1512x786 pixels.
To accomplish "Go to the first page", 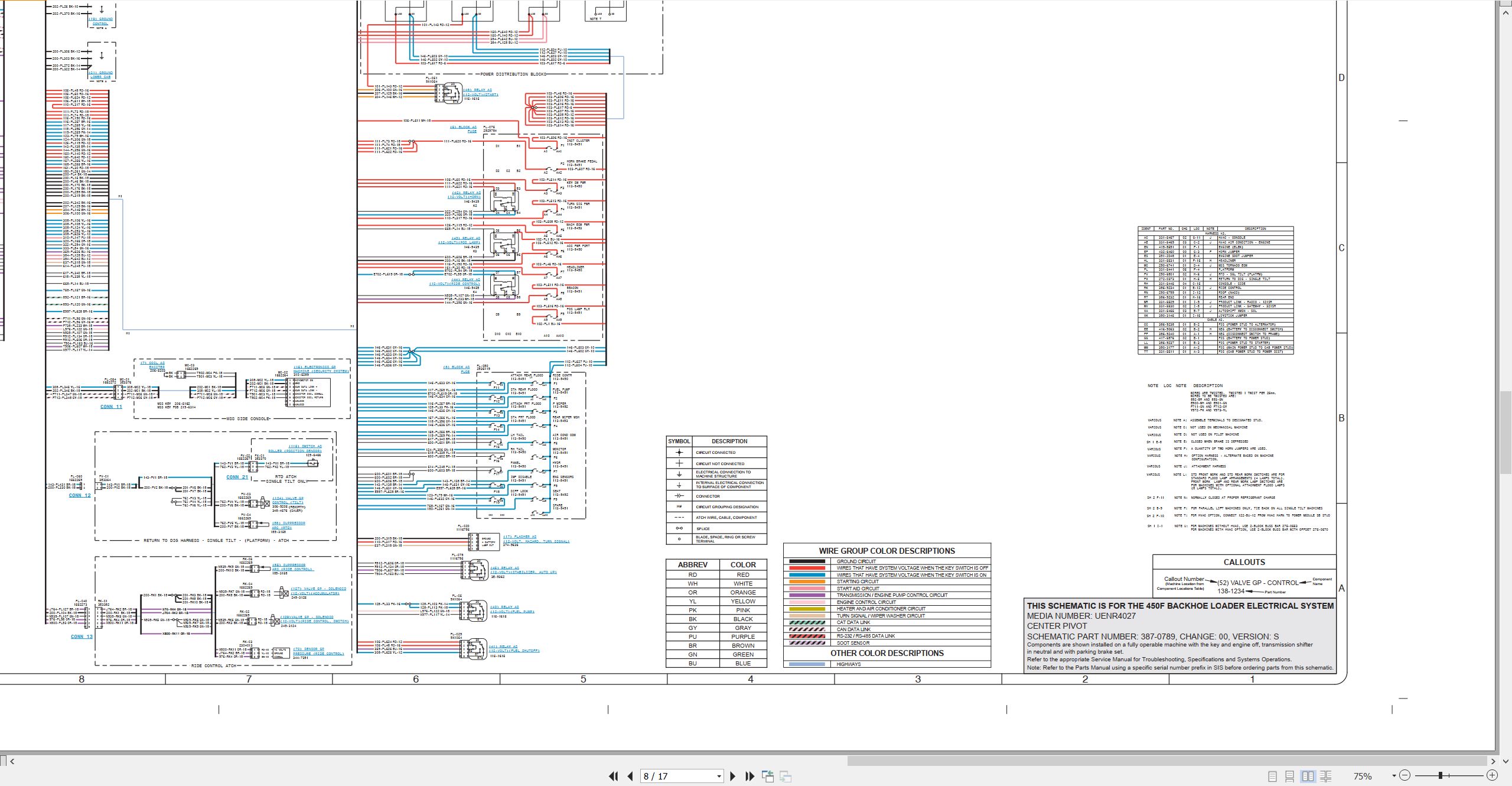I will [x=614, y=776].
